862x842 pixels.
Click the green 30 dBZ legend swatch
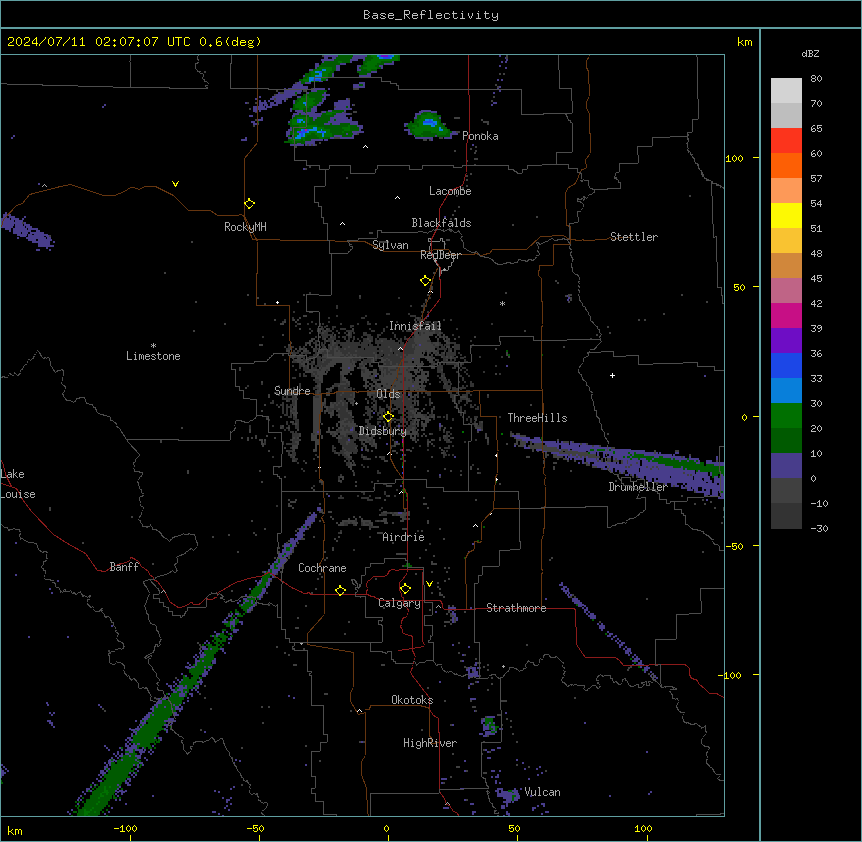[x=786, y=416]
